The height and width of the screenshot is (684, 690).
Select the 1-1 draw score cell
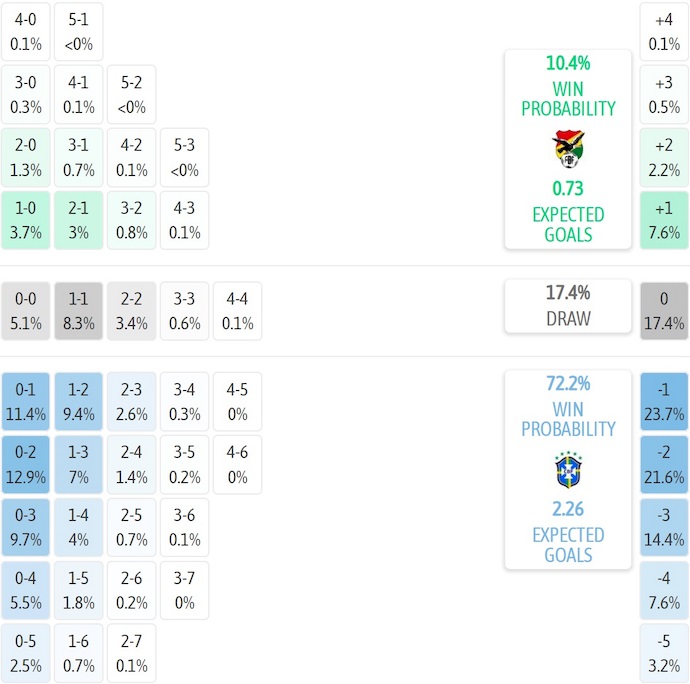pos(79,311)
